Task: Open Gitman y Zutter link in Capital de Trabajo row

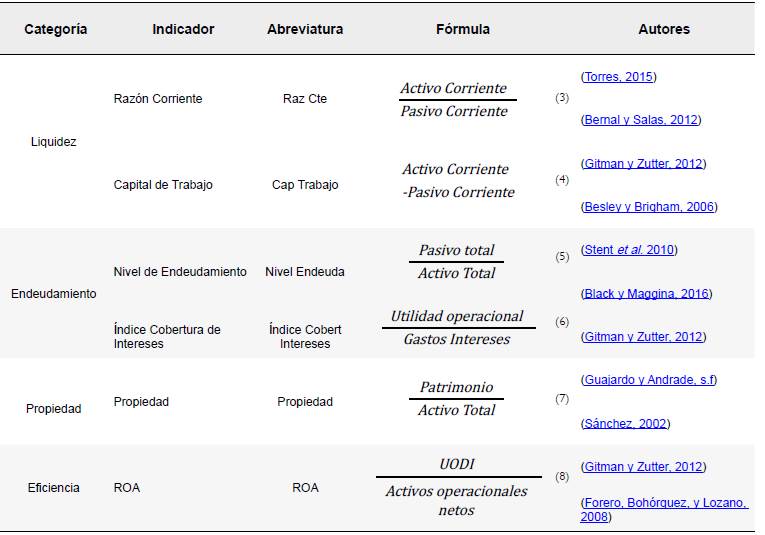Action: coord(643,163)
